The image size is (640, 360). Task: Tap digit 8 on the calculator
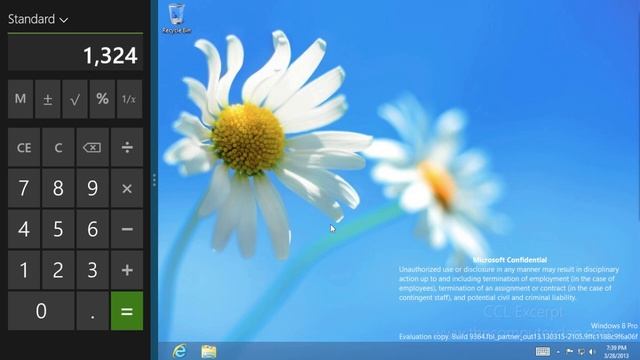tap(58, 188)
